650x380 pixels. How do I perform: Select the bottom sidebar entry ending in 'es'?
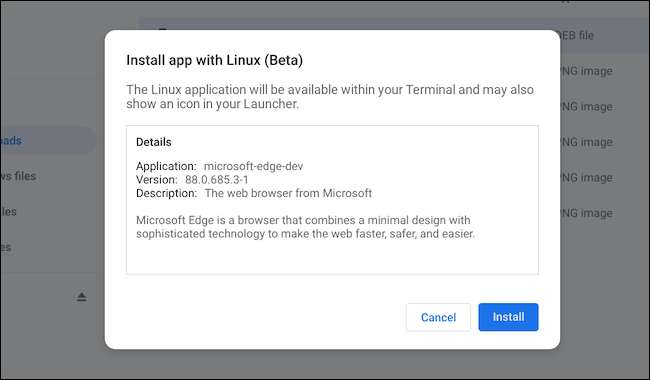coord(6,247)
